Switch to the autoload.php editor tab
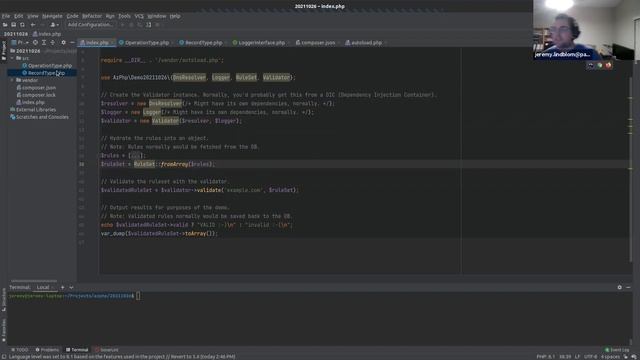This screenshot has height=360, width=640. (366, 42)
